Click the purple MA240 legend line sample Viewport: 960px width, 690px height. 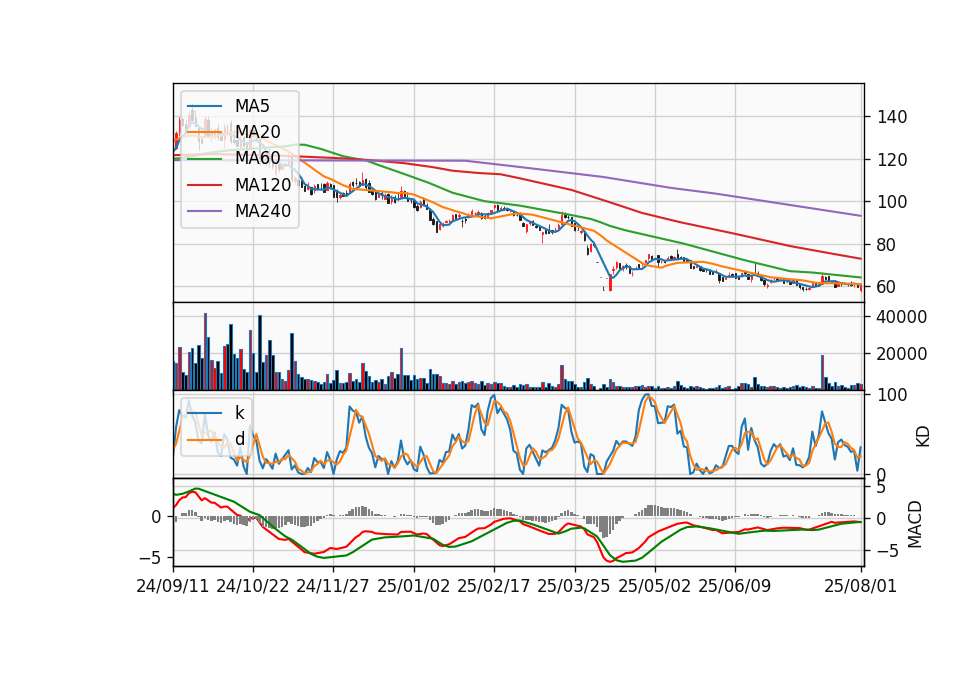pos(204,212)
